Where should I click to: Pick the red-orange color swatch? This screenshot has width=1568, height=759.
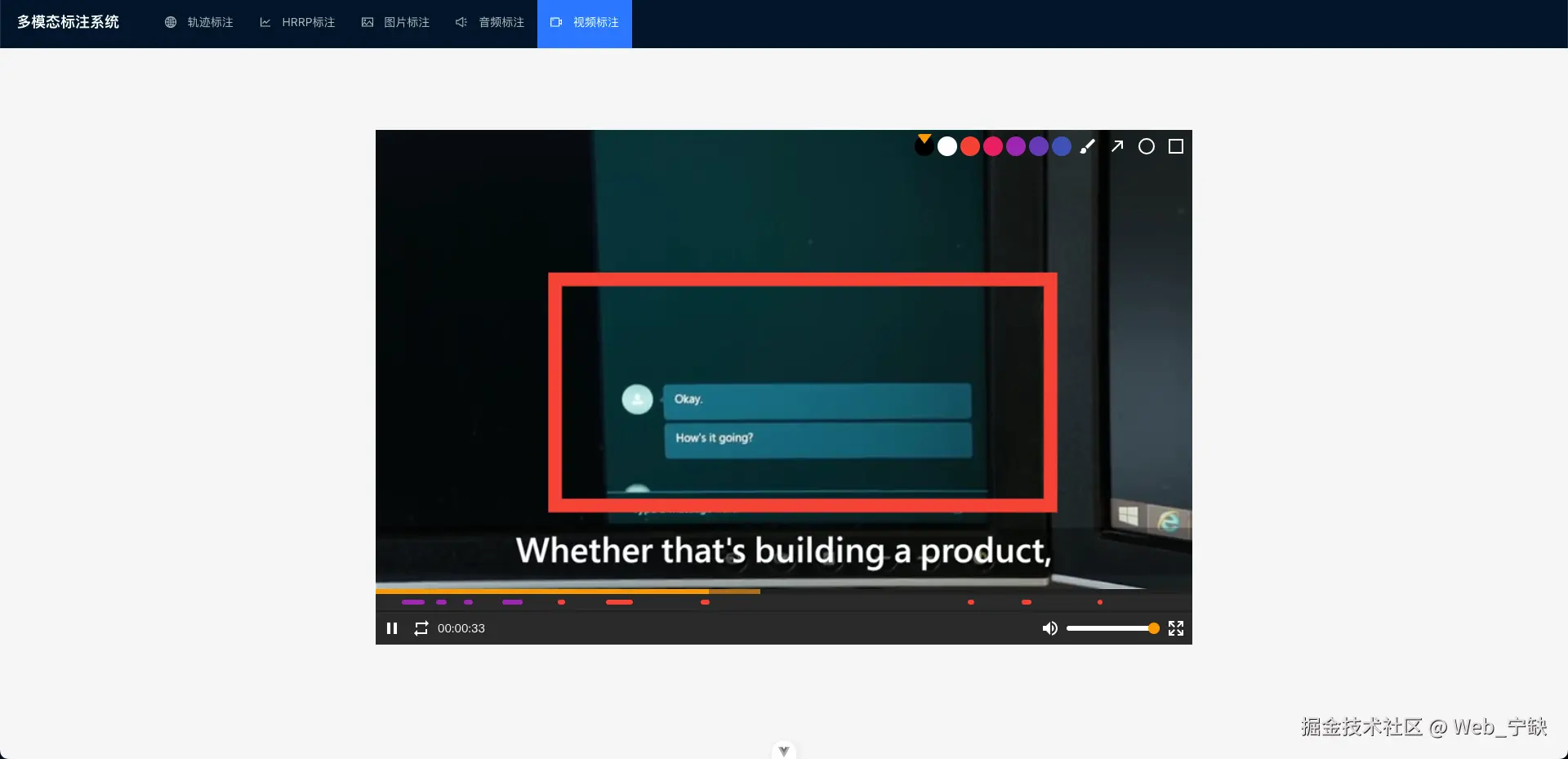[970, 146]
